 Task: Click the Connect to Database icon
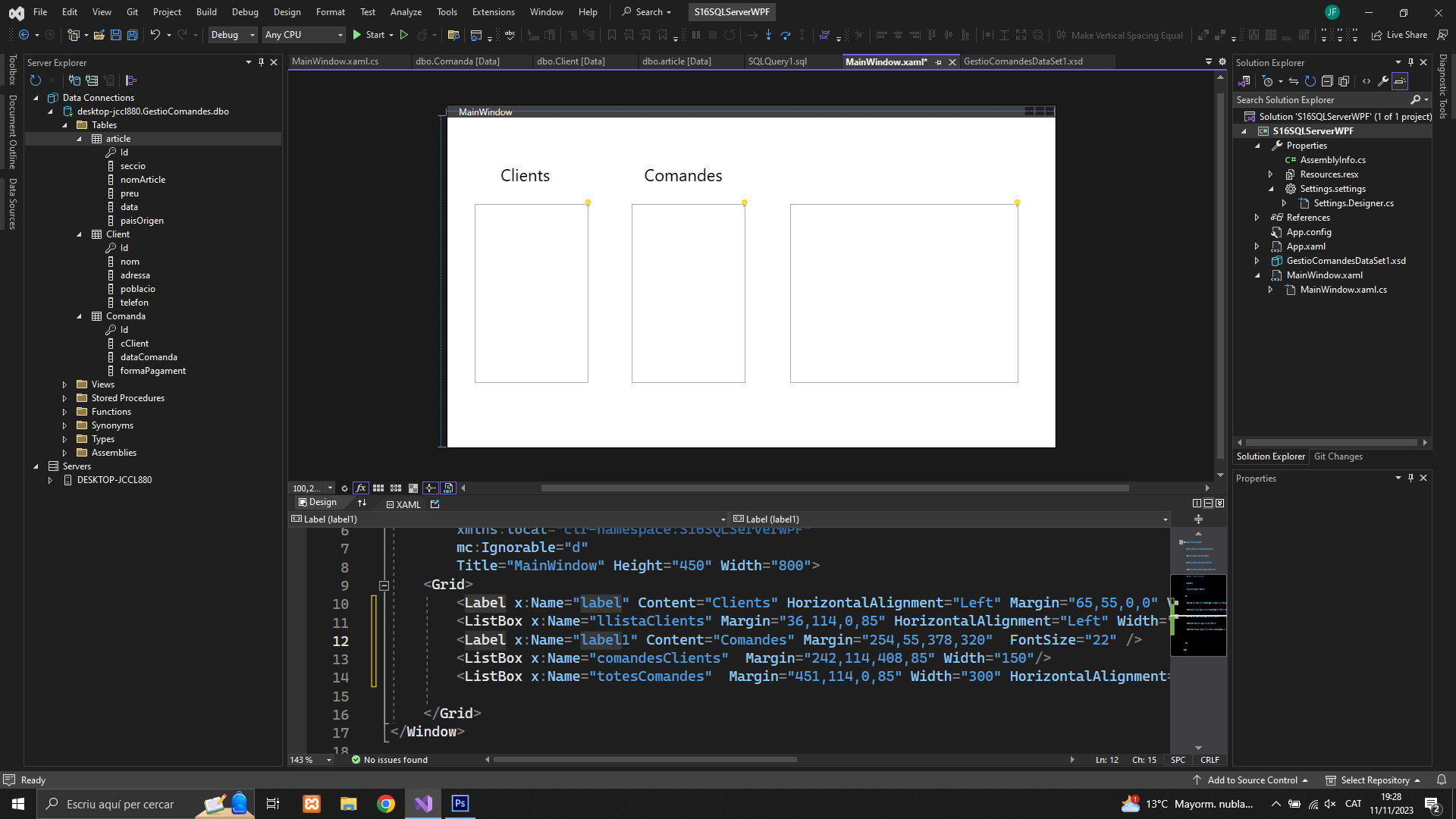[x=74, y=80]
